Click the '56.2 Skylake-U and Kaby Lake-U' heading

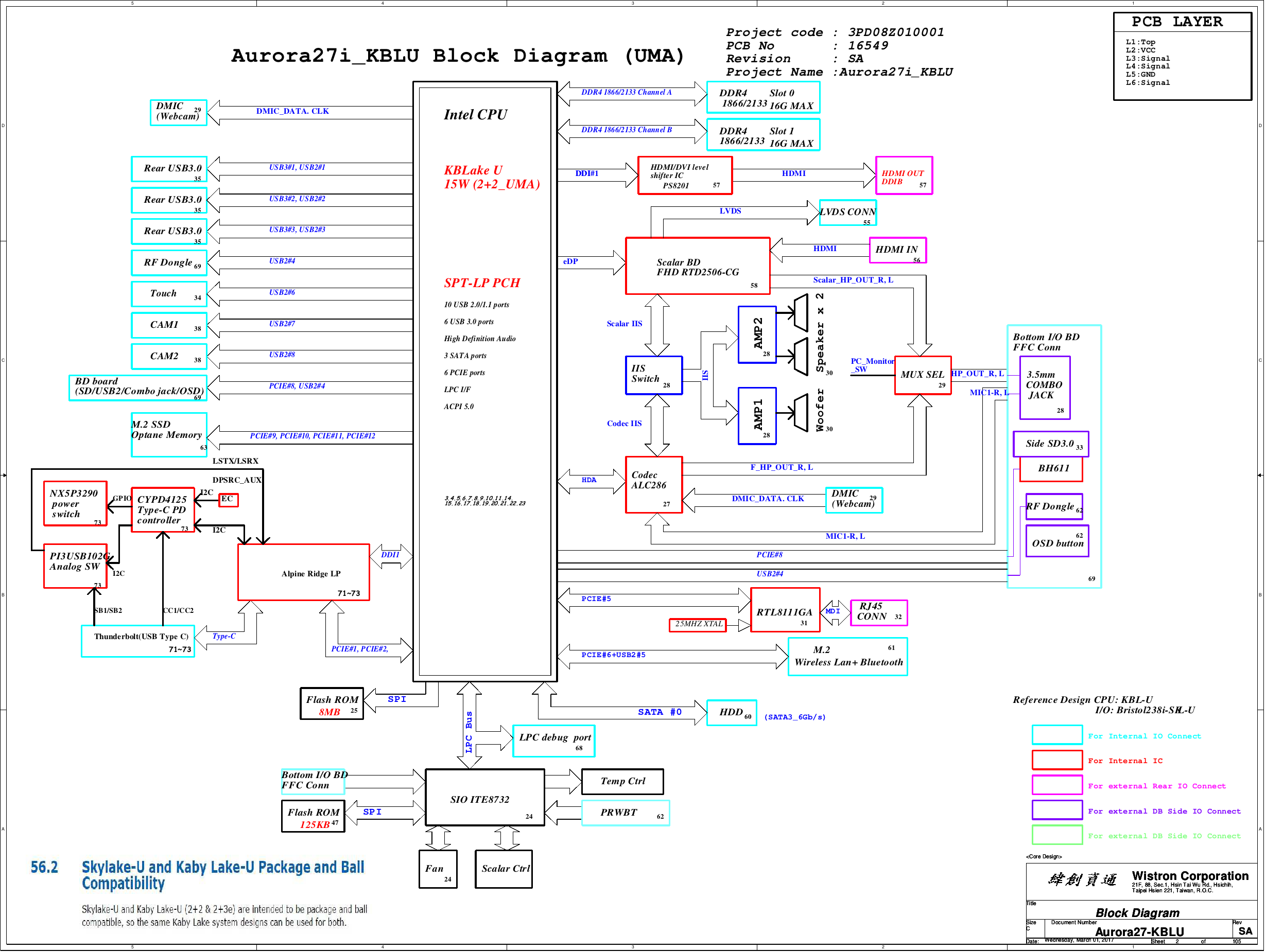pos(198,875)
